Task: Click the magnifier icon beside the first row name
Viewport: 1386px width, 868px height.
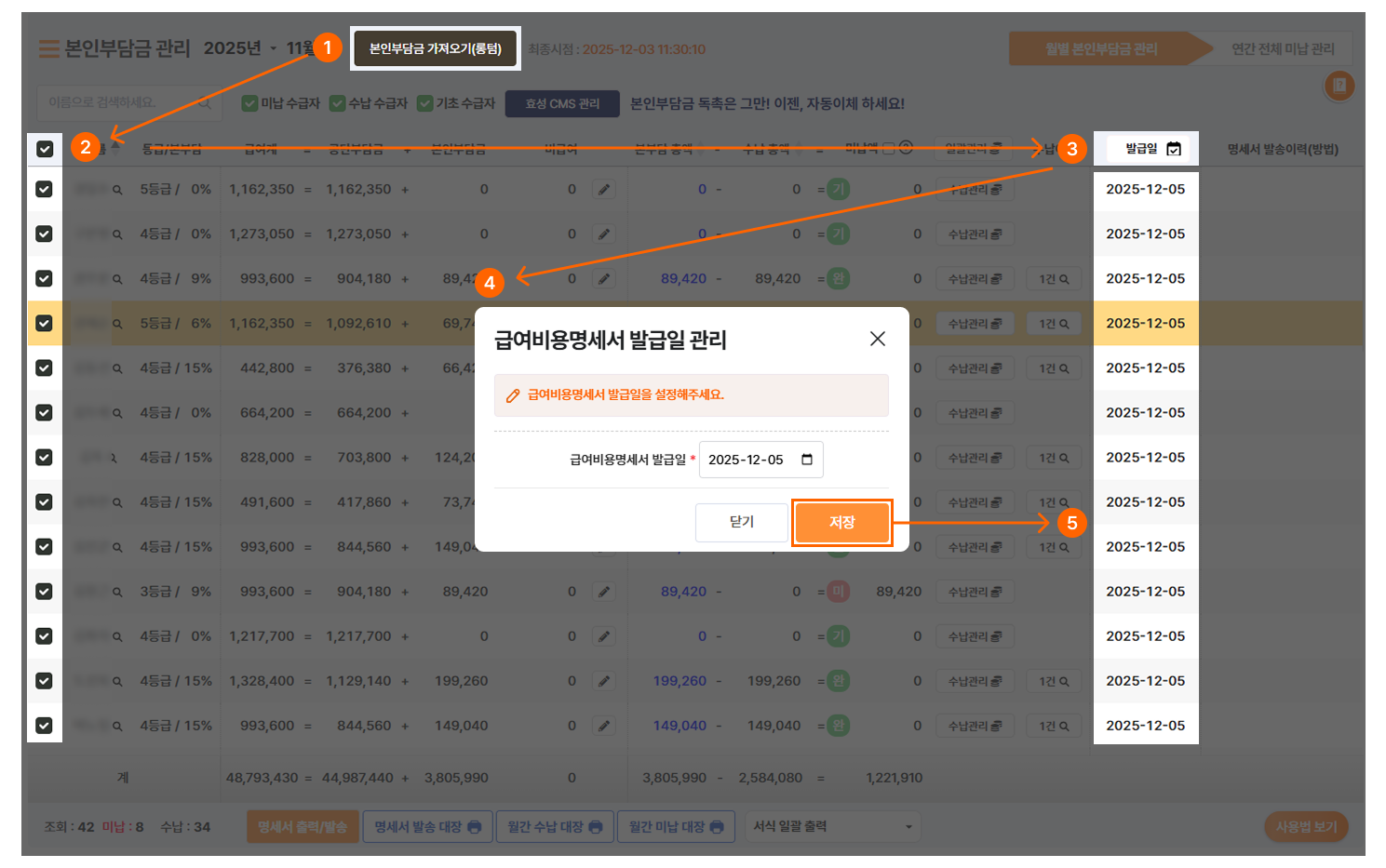Action: pyautogui.click(x=117, y=190)
